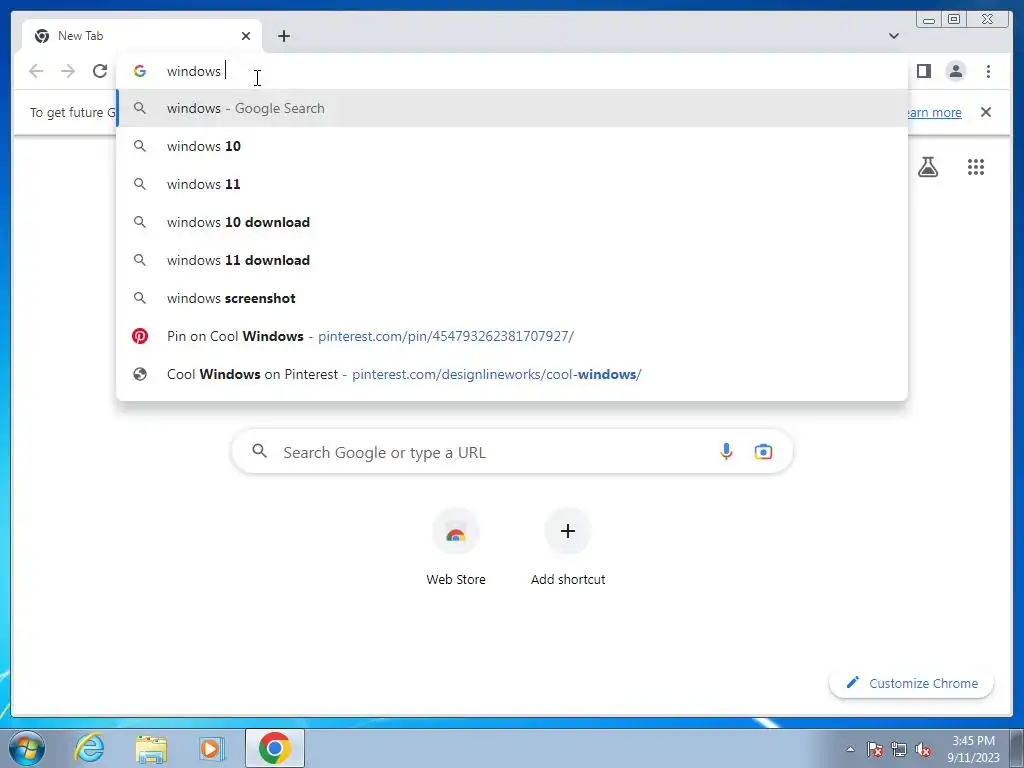Screen dimensions: 1024x768
Task: Open the Search Labs flask icon
Action: [927, 167]
